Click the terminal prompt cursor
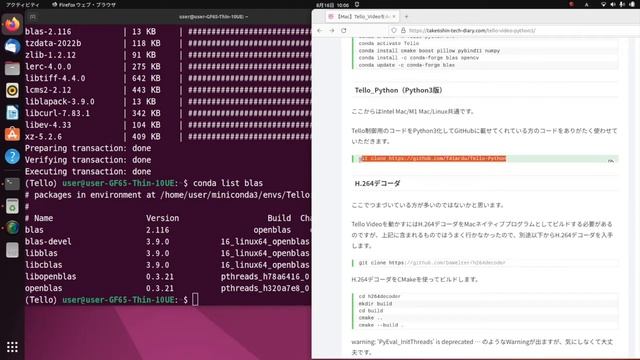The image size is (640, 360). point(195,300)
